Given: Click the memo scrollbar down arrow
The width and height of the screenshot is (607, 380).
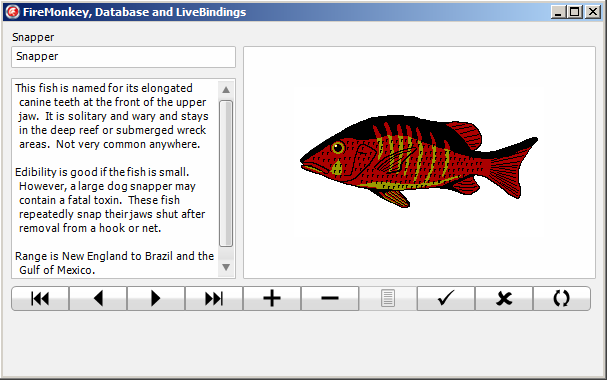Looking at the screenshot, I should tap(226, 267).
